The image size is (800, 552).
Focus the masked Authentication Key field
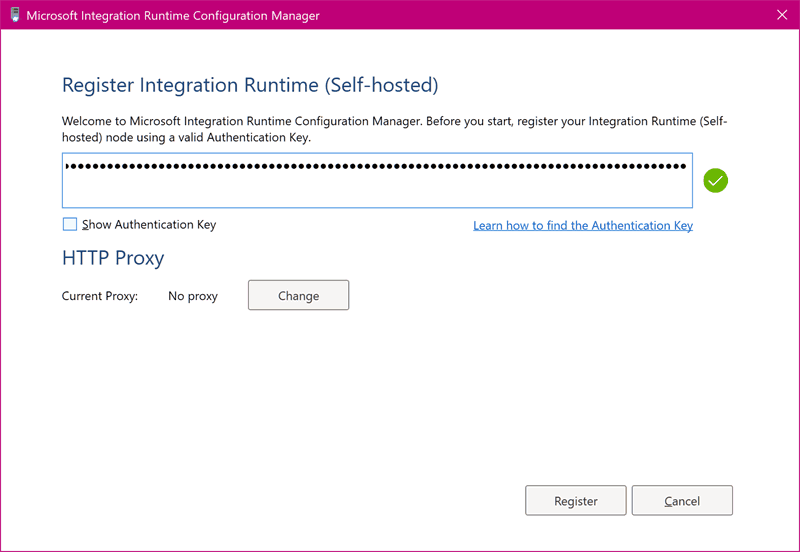click(x=377, y=180)
